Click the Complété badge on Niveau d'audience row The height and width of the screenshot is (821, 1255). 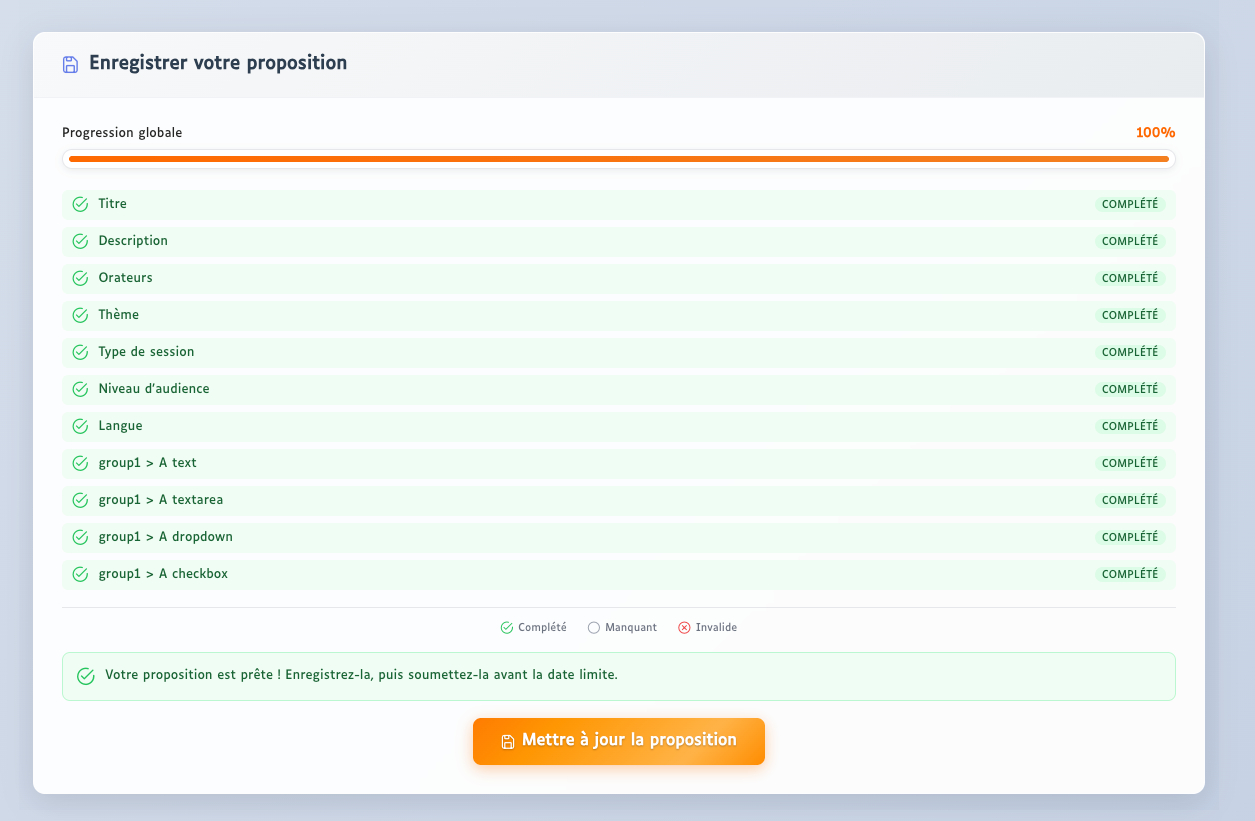point(1129,389)
